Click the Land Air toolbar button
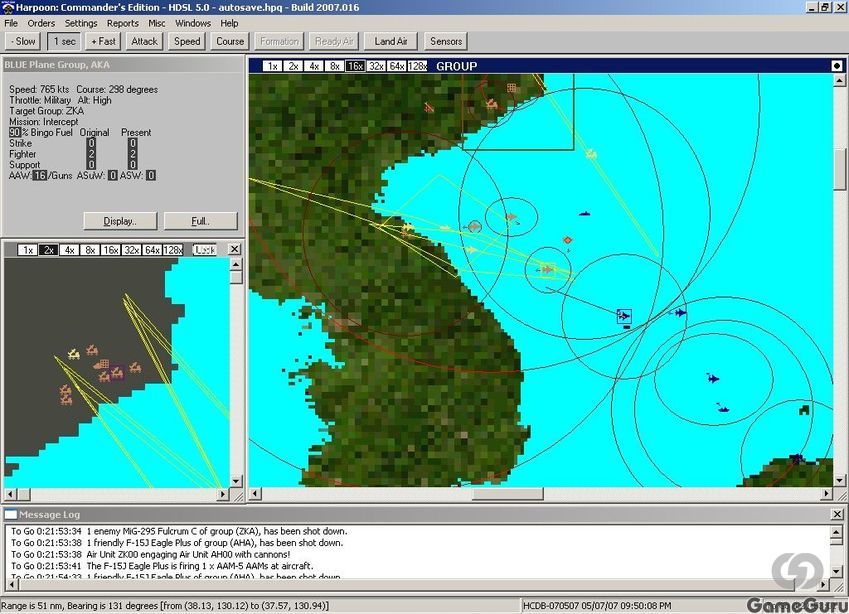 [x=390, y=41]
